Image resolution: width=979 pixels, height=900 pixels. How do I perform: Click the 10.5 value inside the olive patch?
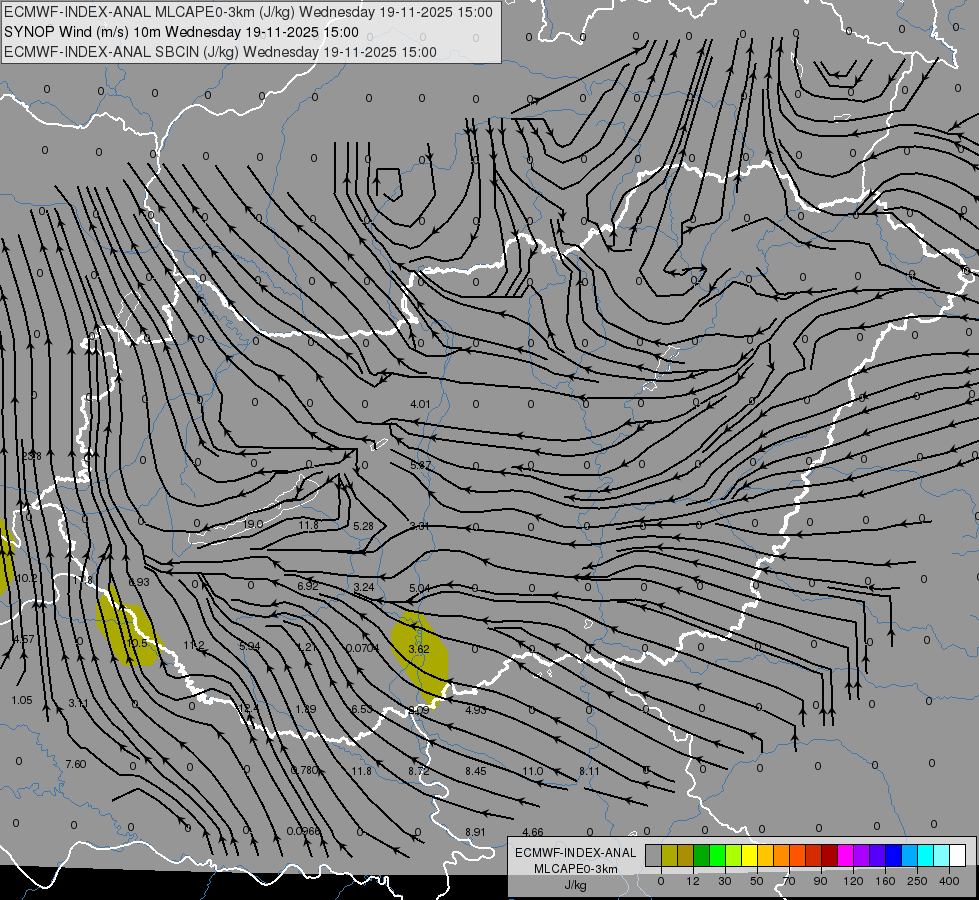click(x=137, y=643)
